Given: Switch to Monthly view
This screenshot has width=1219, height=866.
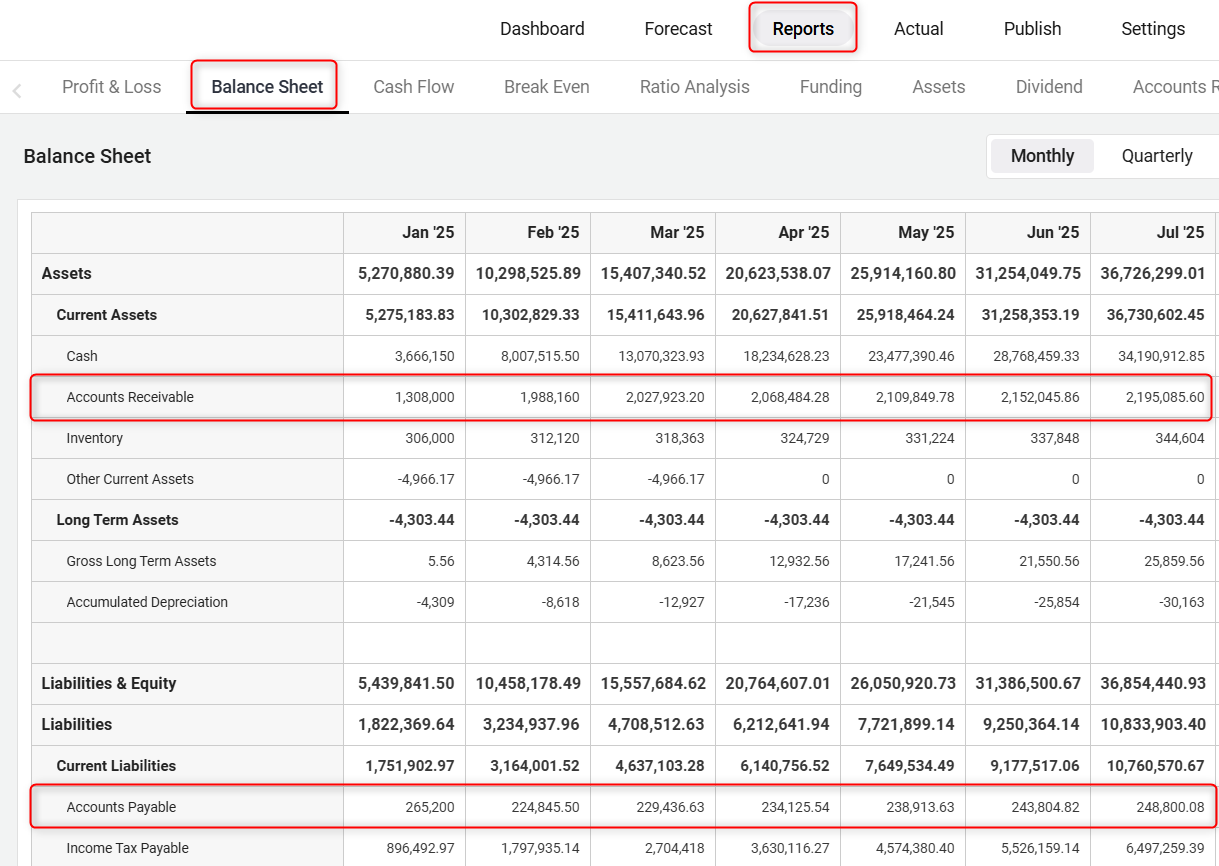Looking at the screenshot, I should pos(1042,156).
